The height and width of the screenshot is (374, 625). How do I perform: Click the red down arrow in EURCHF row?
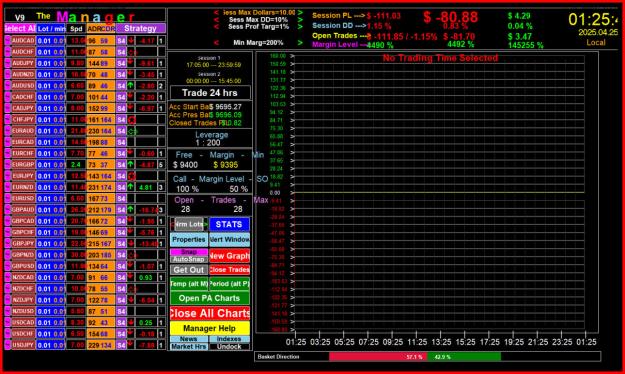tap(131, 153)
